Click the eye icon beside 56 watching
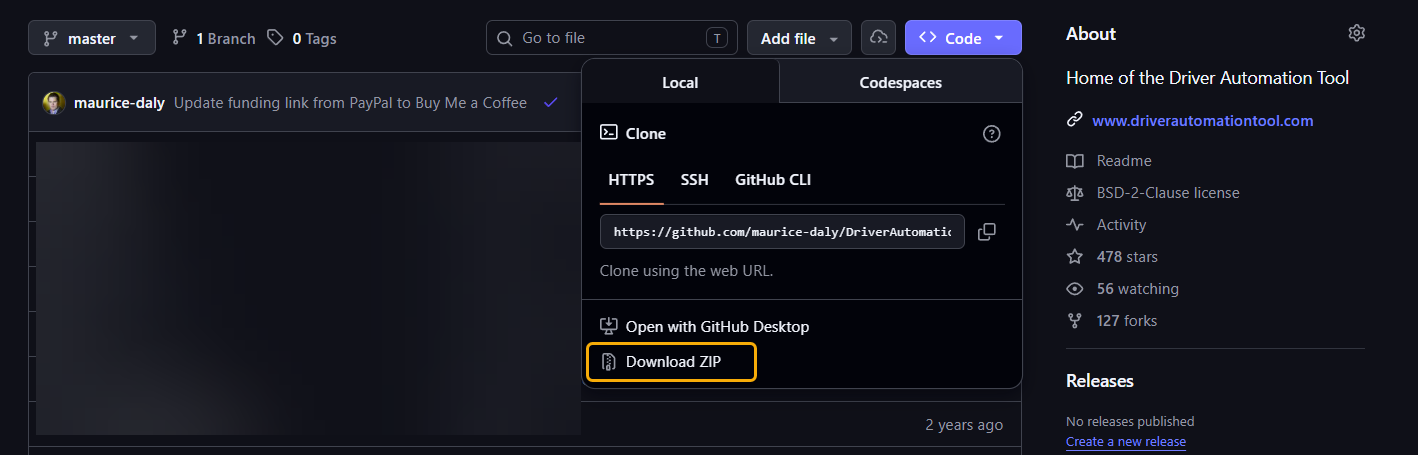 click(x=1075, y=288)
